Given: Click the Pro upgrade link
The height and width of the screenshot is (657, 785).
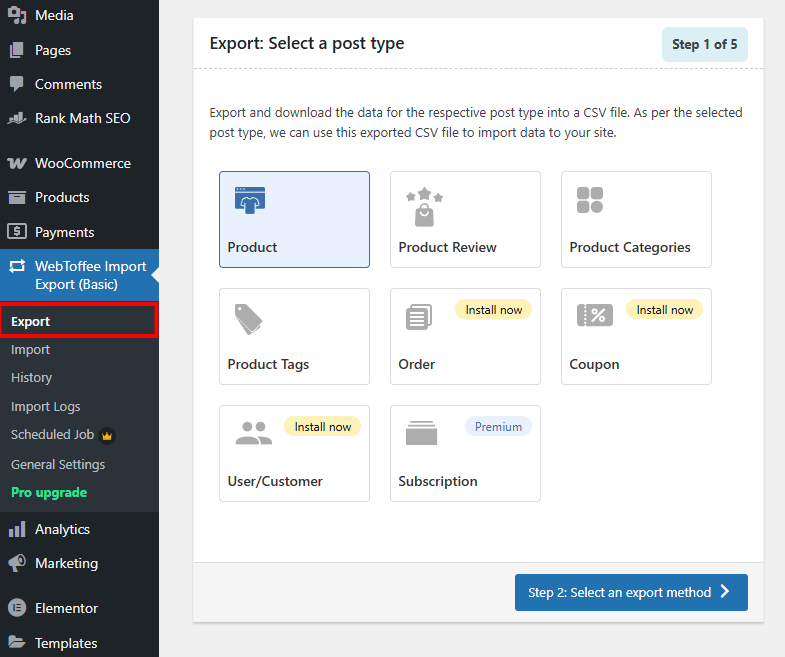Looking at the screenshot, I should 49,493.
